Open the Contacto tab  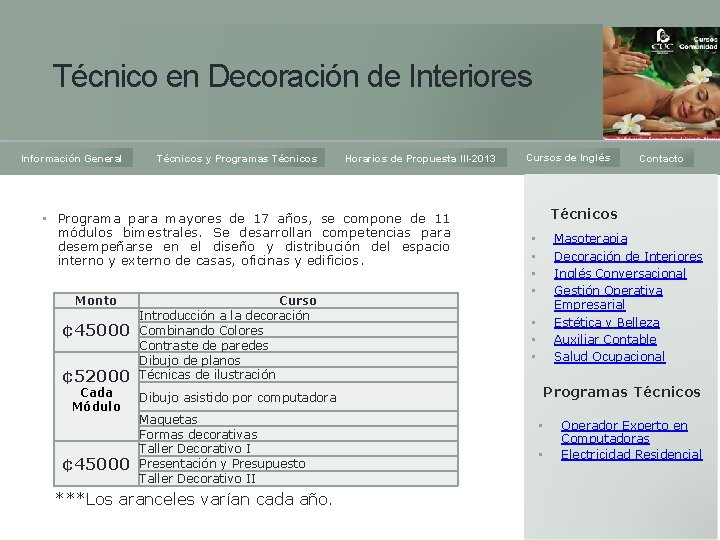coord(661,158)
